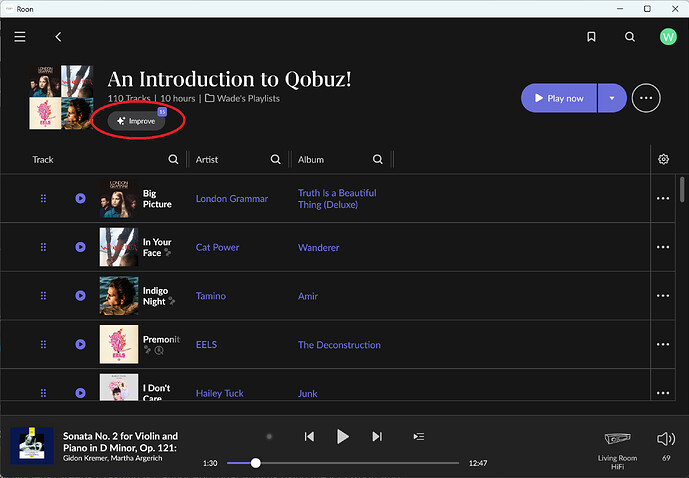Open search with the top magnifier icon
This screenshot has height=478, width=689.
[x=630, y=36]
